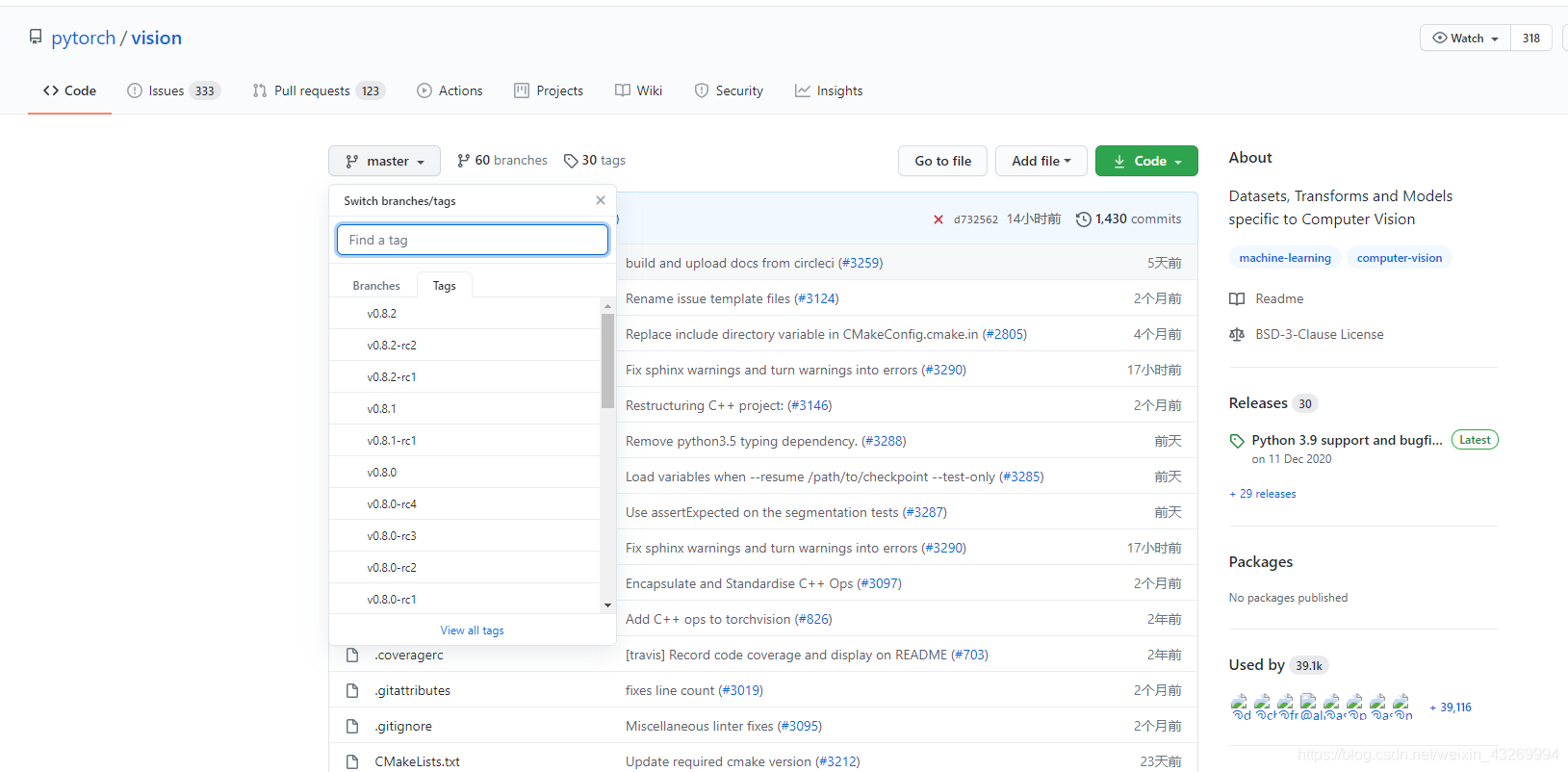
Task: Open the Watch dropdown
Action: [x=1465, y=38]
